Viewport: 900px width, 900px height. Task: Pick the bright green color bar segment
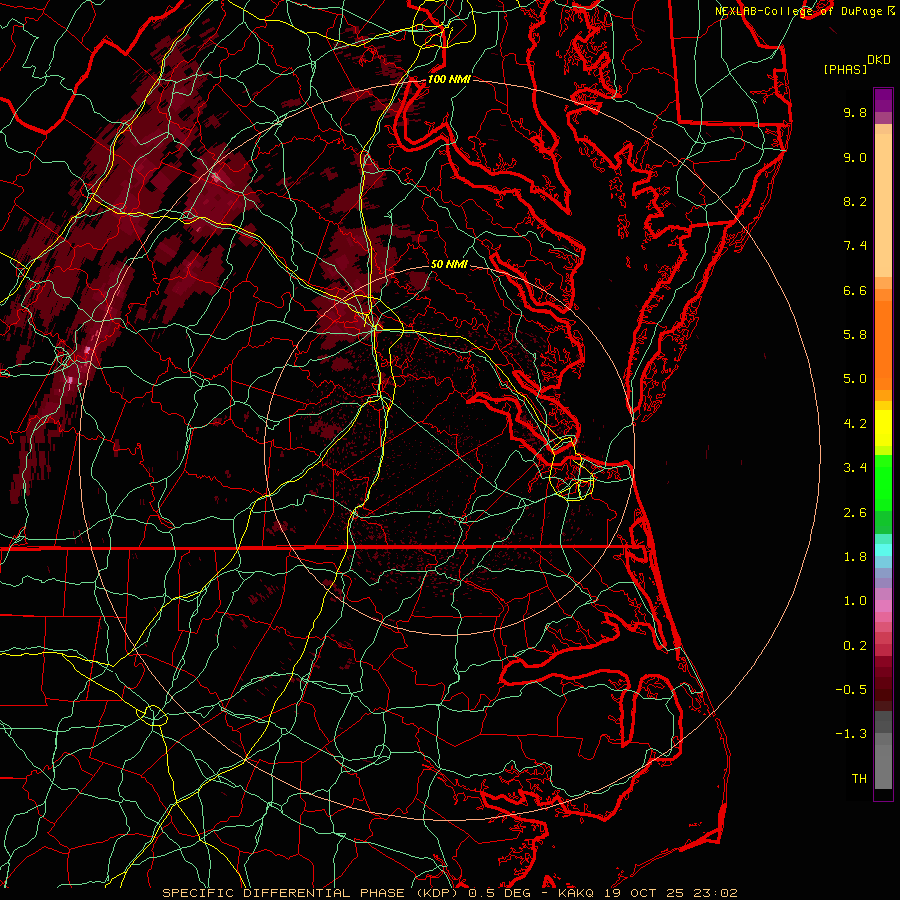click(883, 483)
